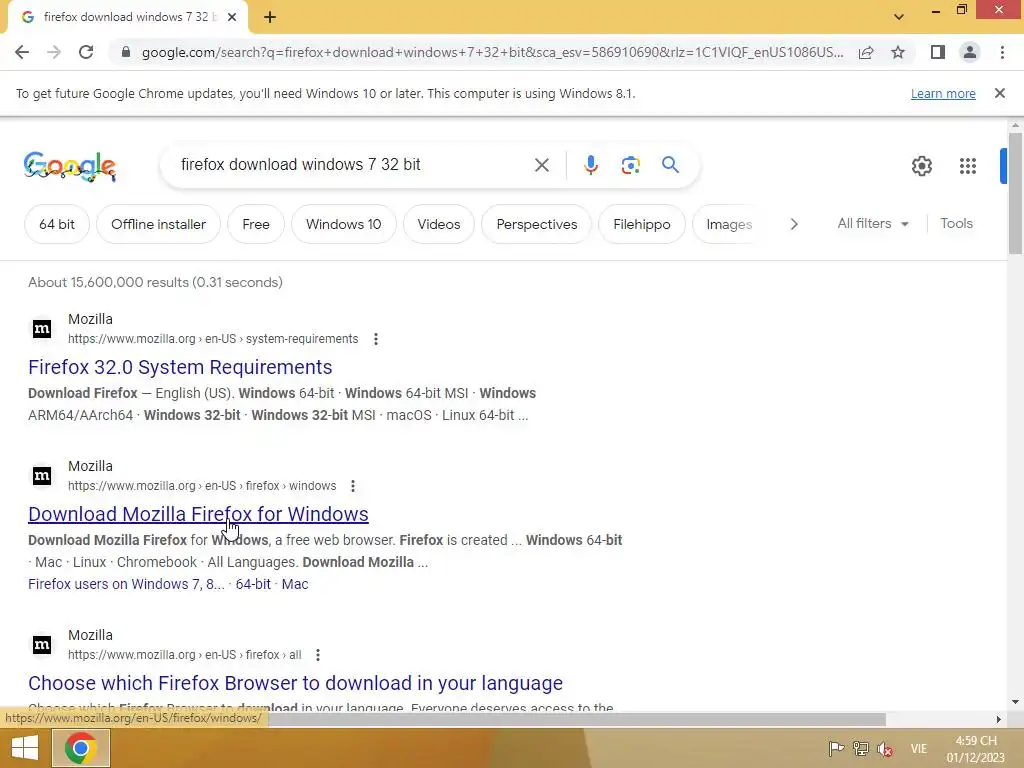Open the Google apps grid
Viewport: 1024px width, 768px height.
point(968,166)
